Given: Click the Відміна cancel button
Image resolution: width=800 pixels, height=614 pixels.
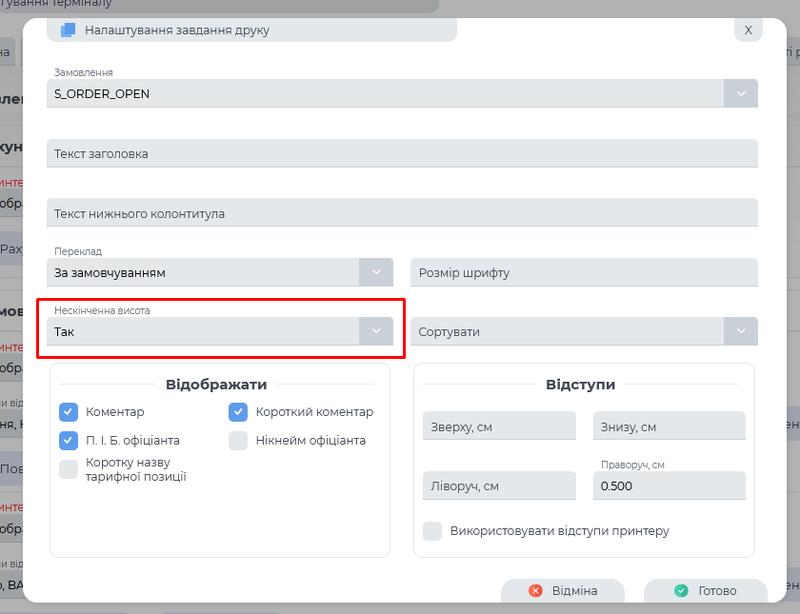Looking at the screenshot, I should [563, 591].
